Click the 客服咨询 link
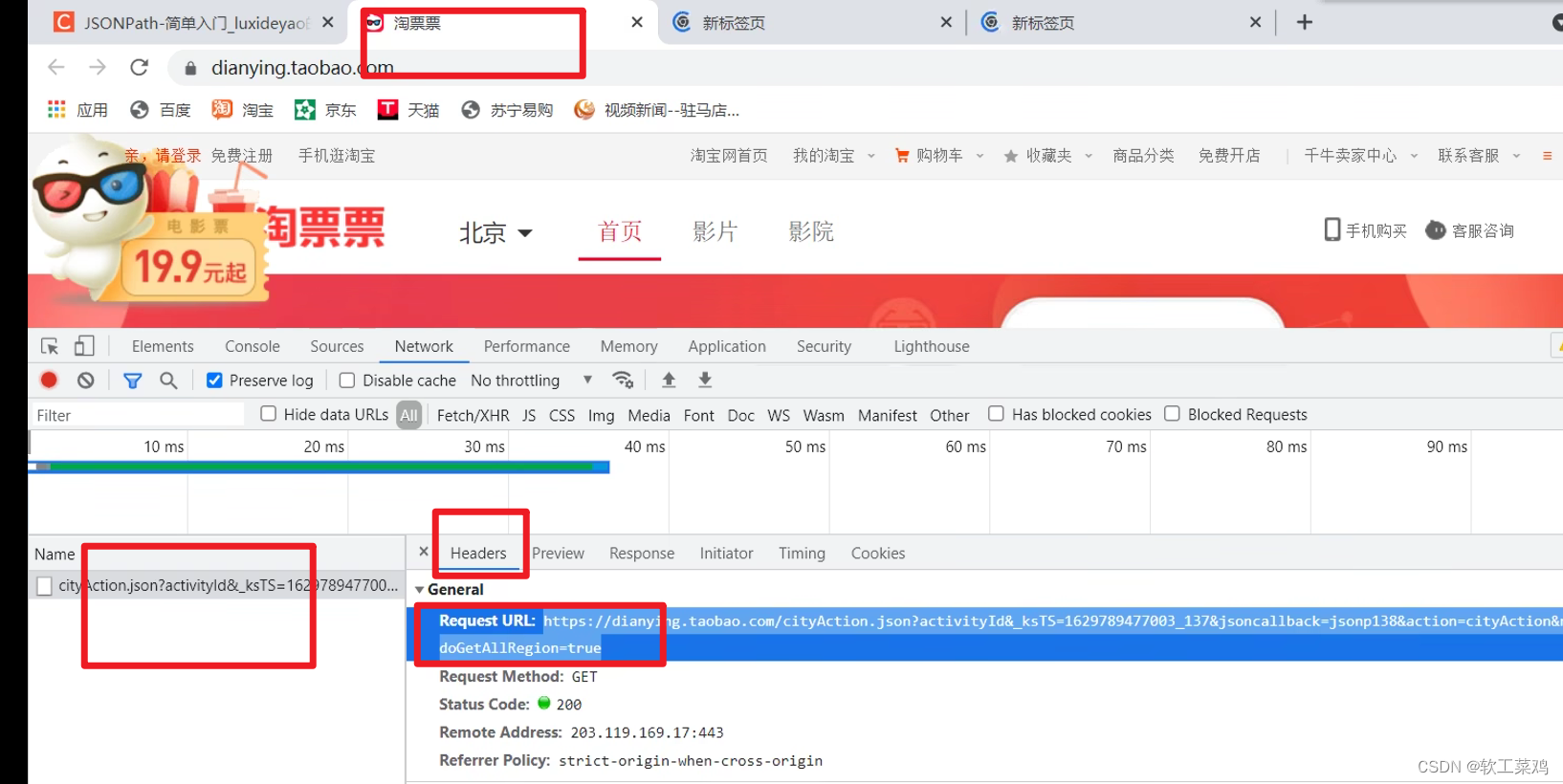Screen dimensions: 1563x784 click(1470, 230)
